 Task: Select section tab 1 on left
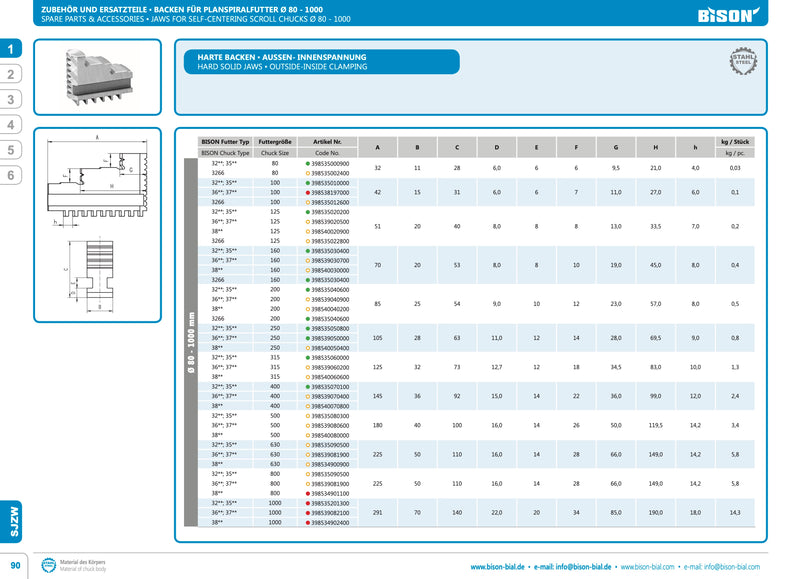click(x=11, y=49)
